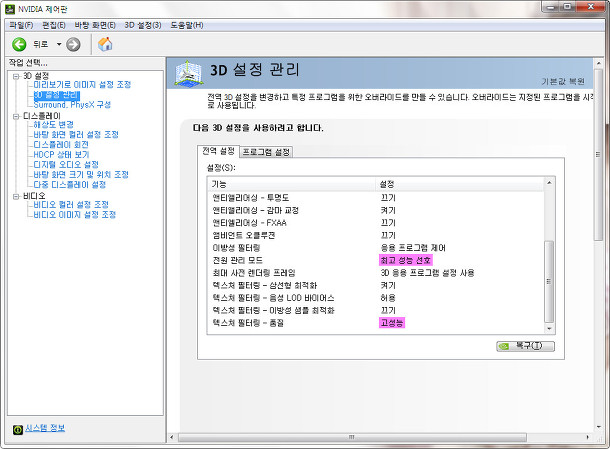Image resolution: width=610 pixels, height=449 pixels.
Task: Select 텍스처 필터링 - 삼선형 최적화 row
Action: (376, 285)
